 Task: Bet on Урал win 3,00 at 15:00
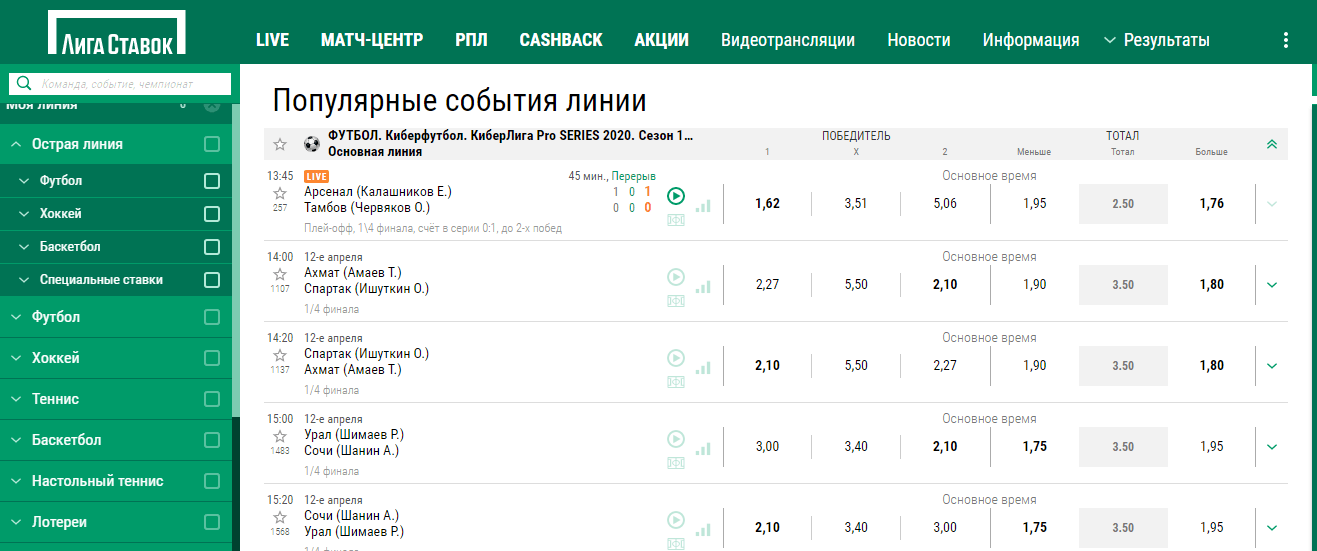[767, 446]
